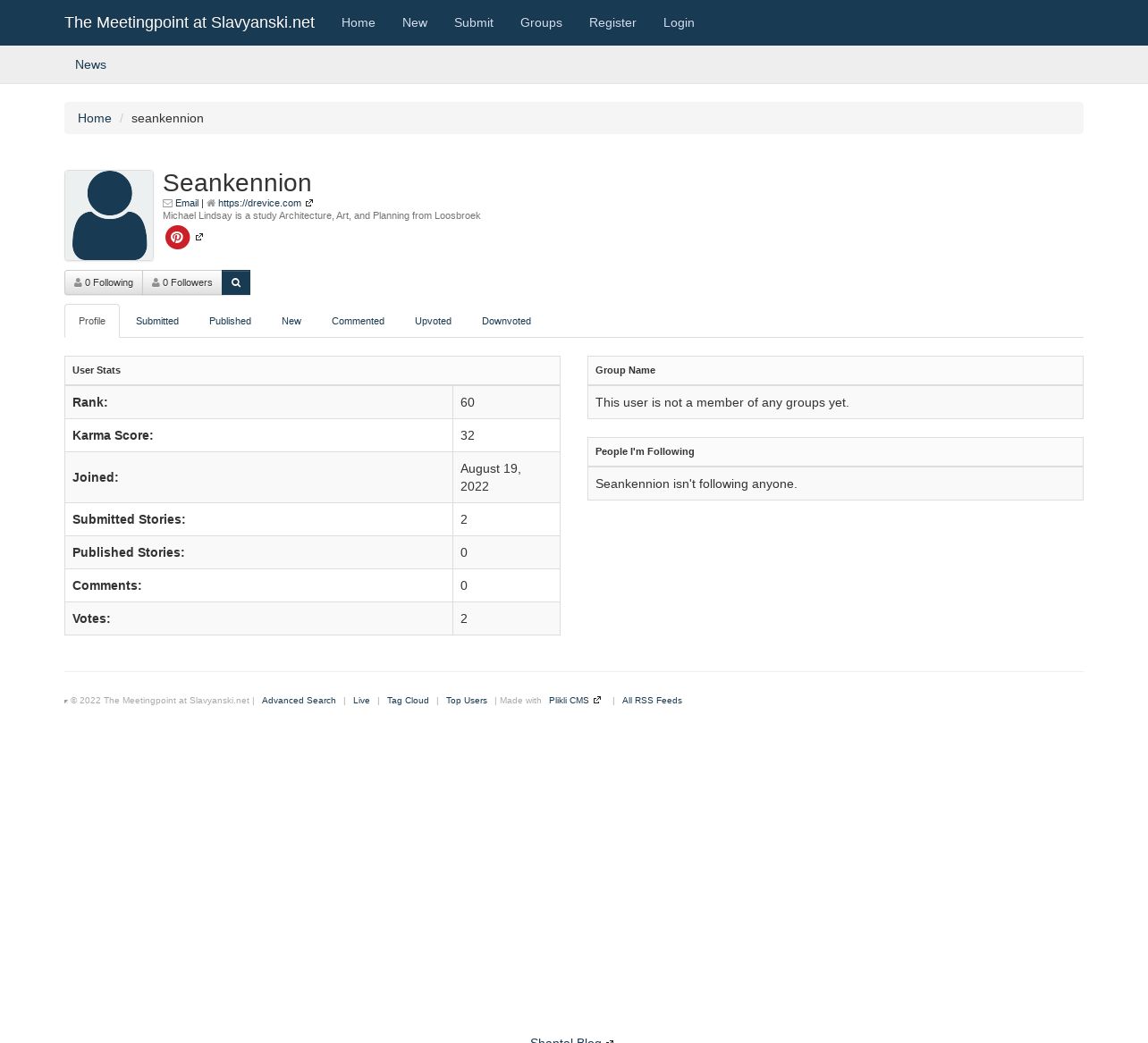Click the external link icon beside Pinterest
Viewport: 1148px width, 1043px height.
pyautogui.click(x=199, y=237)
